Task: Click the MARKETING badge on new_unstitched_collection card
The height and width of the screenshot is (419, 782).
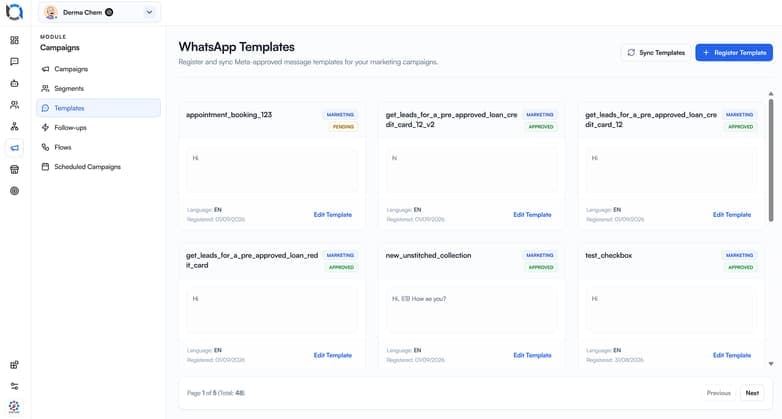Action: [x=540, y=255]
